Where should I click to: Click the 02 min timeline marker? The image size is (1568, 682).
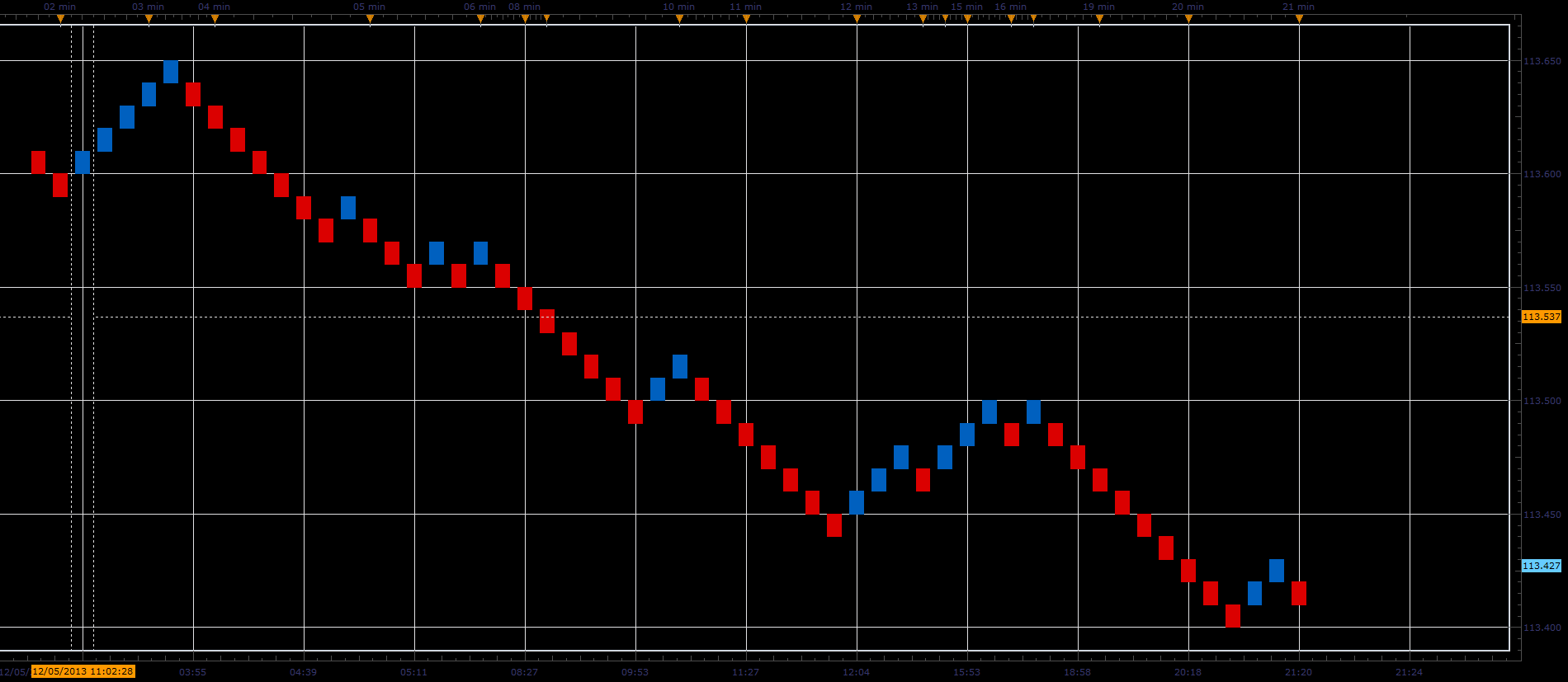click(60, 18)
